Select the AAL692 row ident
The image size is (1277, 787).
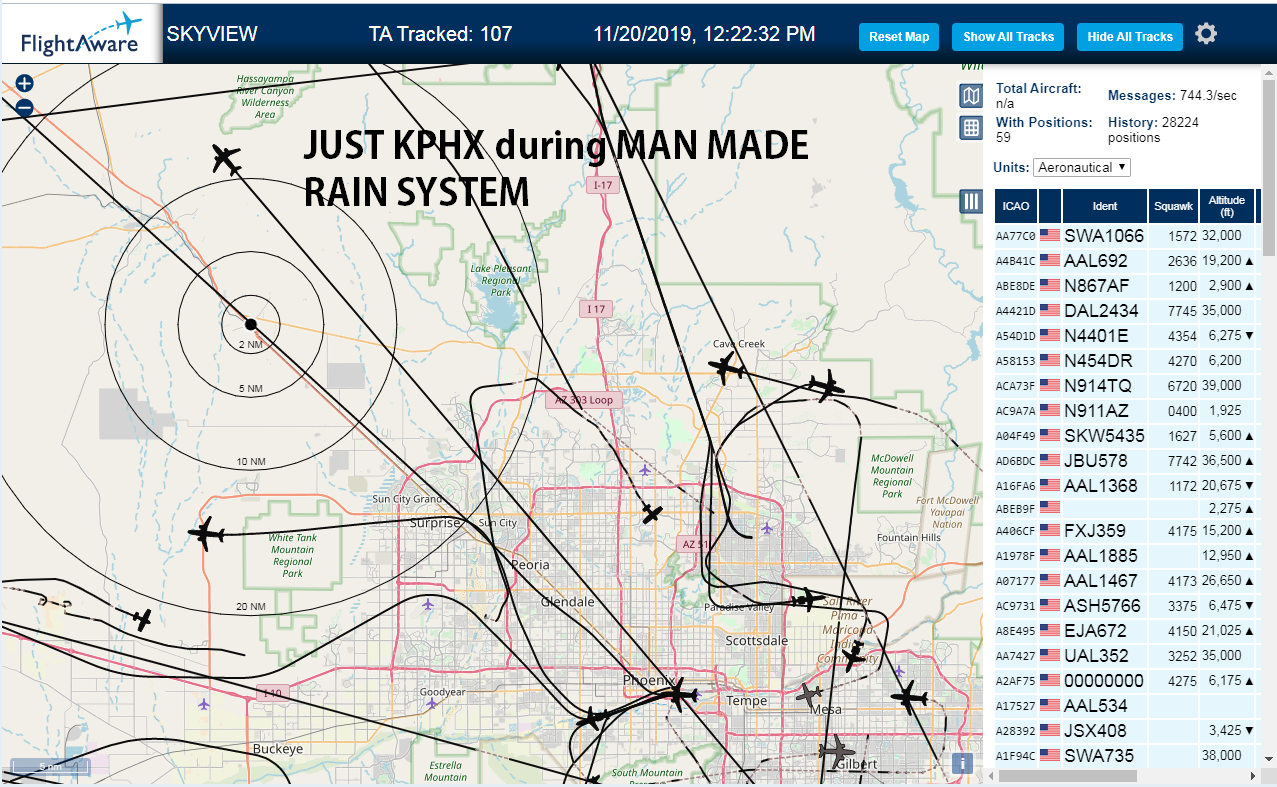pos(1096,260)
